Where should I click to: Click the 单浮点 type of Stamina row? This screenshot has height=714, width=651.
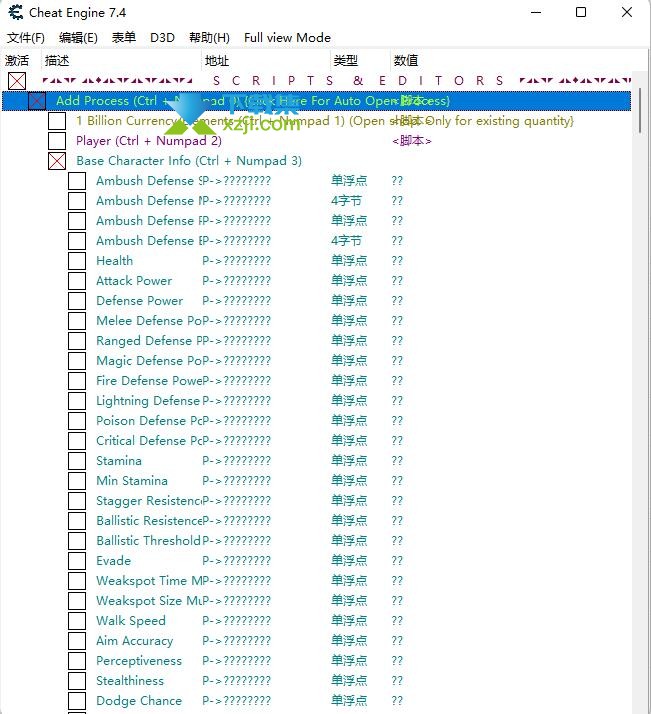tap(349, 461)
